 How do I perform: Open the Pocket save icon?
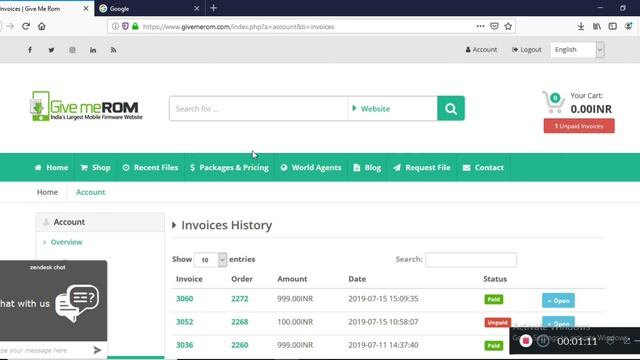point(494,27)
